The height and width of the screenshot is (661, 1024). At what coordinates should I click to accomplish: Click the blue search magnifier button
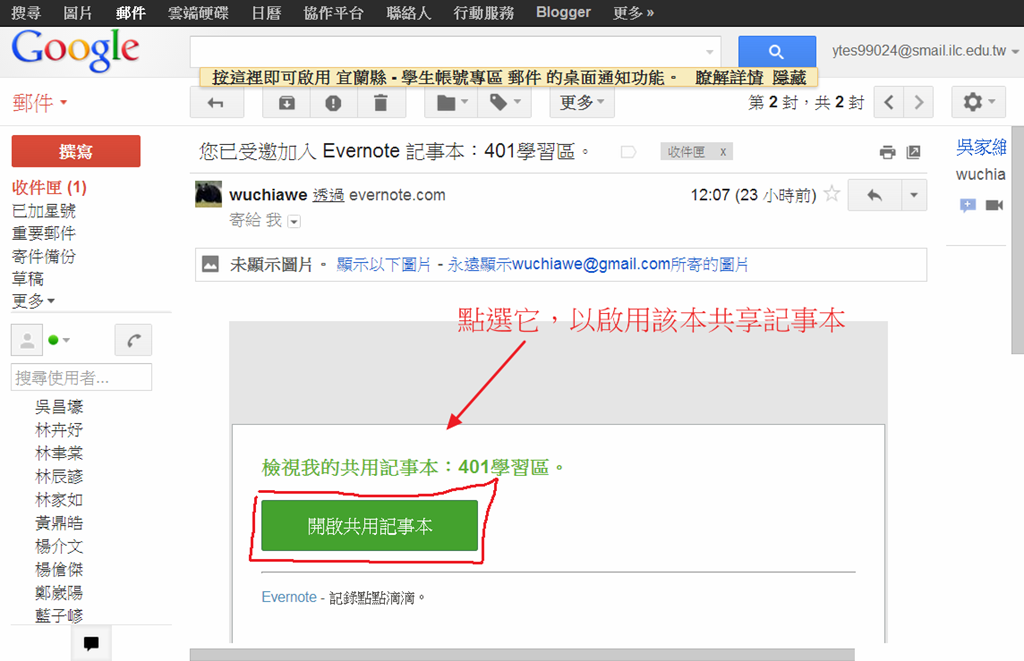point(776,52)
